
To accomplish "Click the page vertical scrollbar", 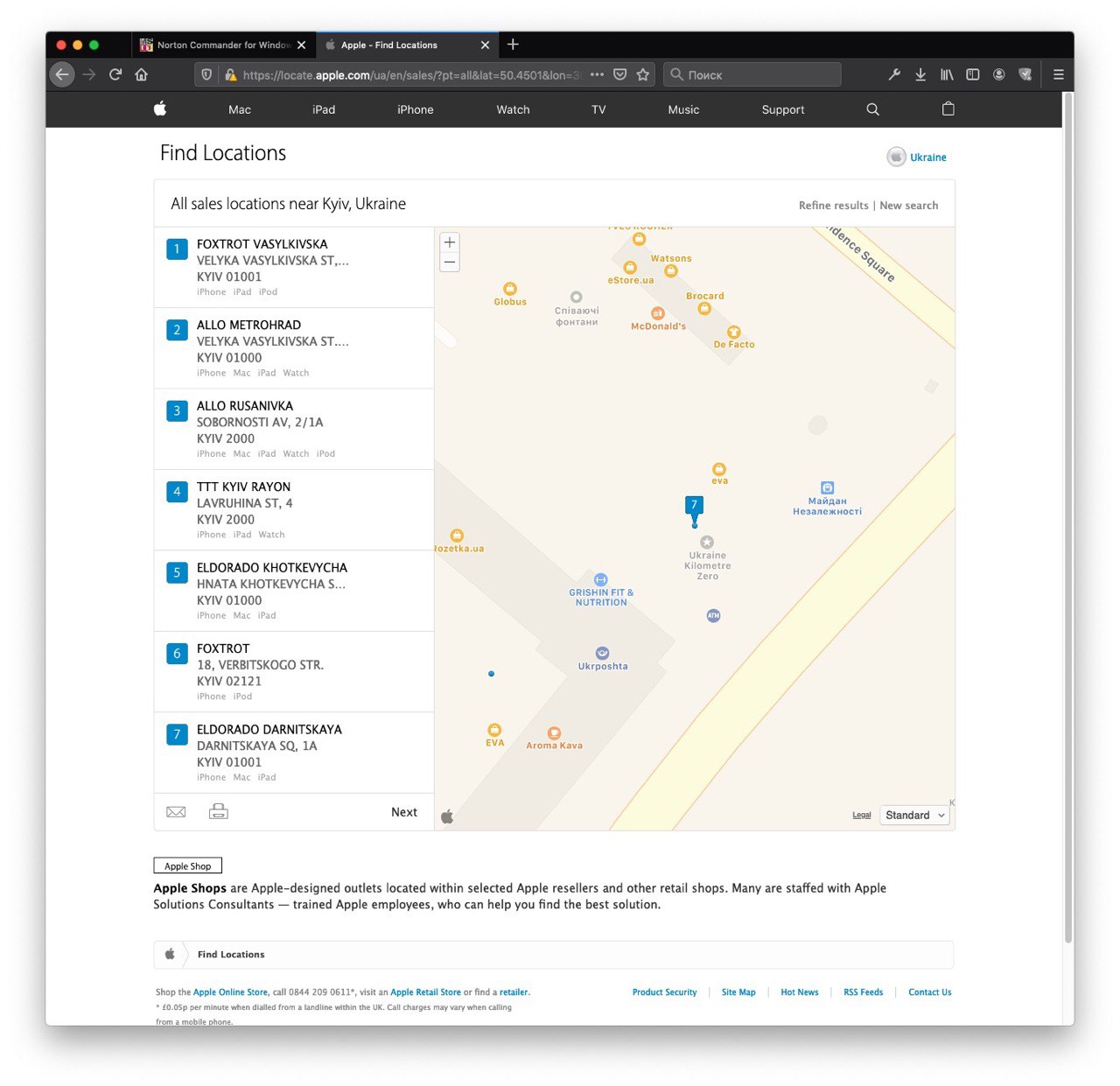I will tap(1067, 516).
